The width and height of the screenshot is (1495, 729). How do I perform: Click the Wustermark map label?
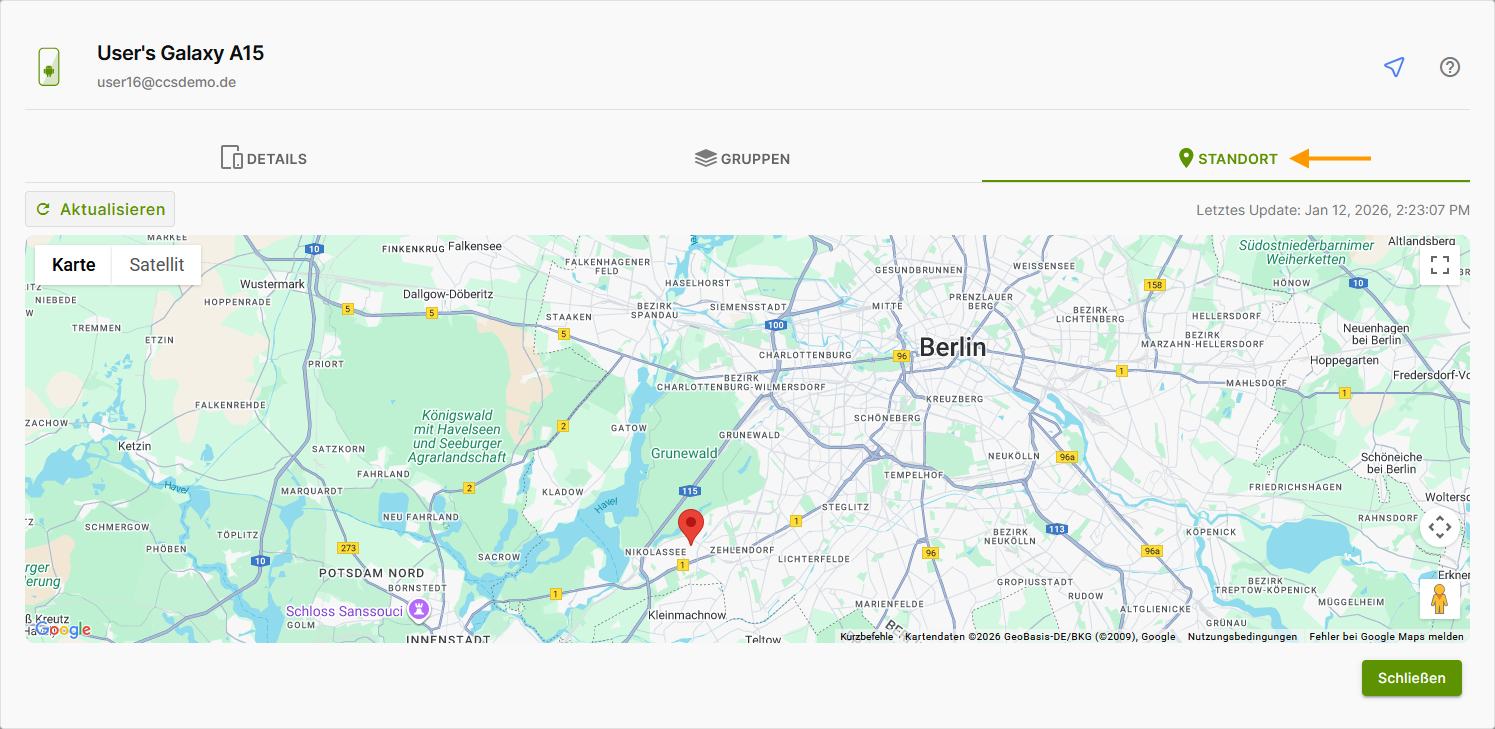pyautogui.click(x=272, y=284)
